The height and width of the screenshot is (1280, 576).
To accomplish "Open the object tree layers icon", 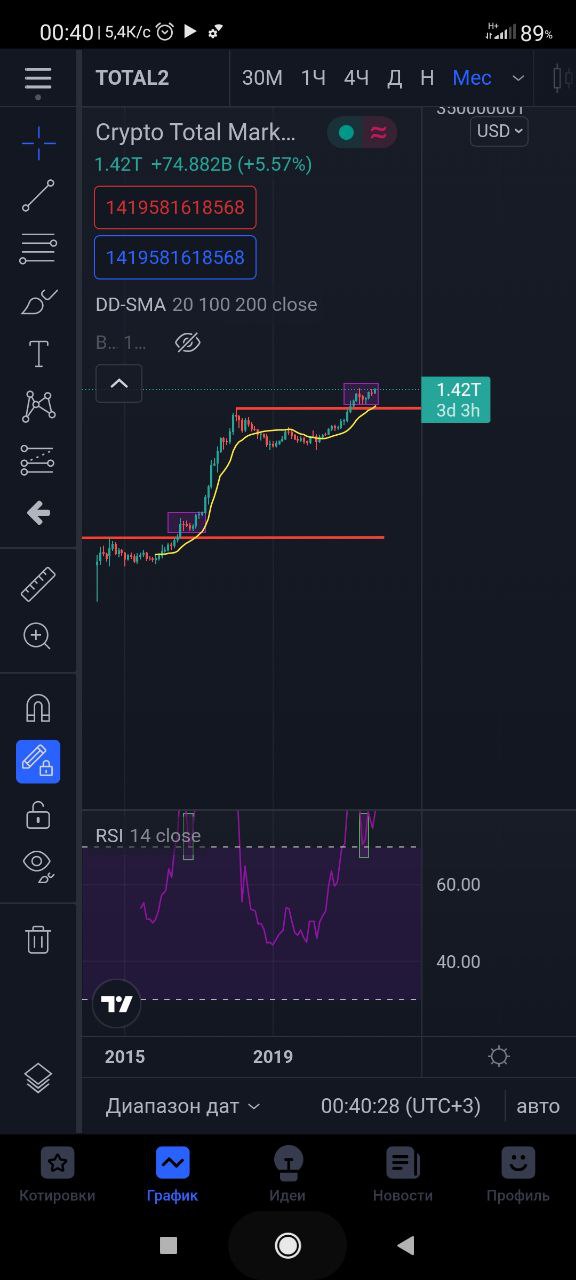I will pos(38,1078).
